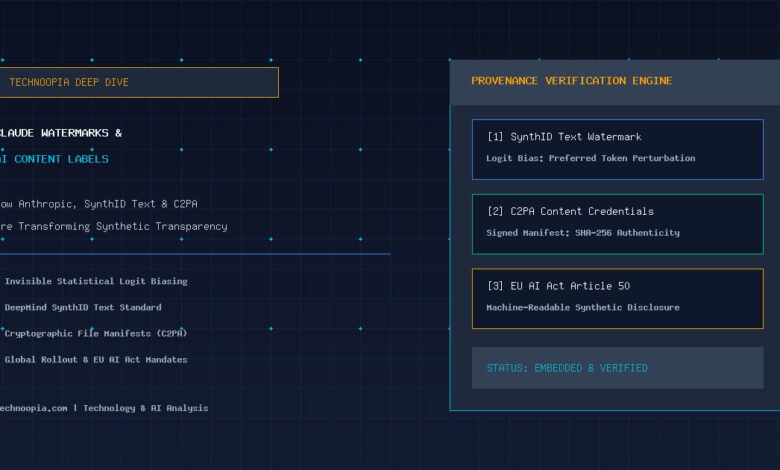Select the EU AI Act Article 50 card

[x=617, y=298]
